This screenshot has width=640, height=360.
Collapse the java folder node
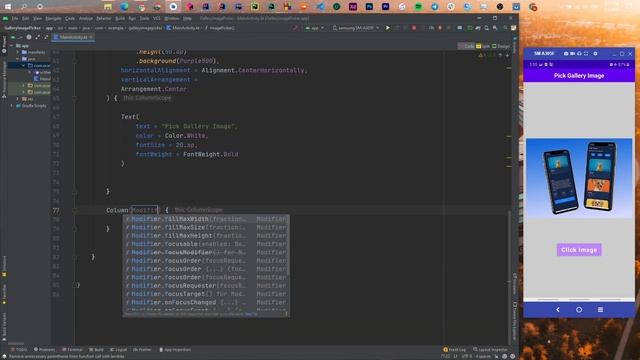18,59
